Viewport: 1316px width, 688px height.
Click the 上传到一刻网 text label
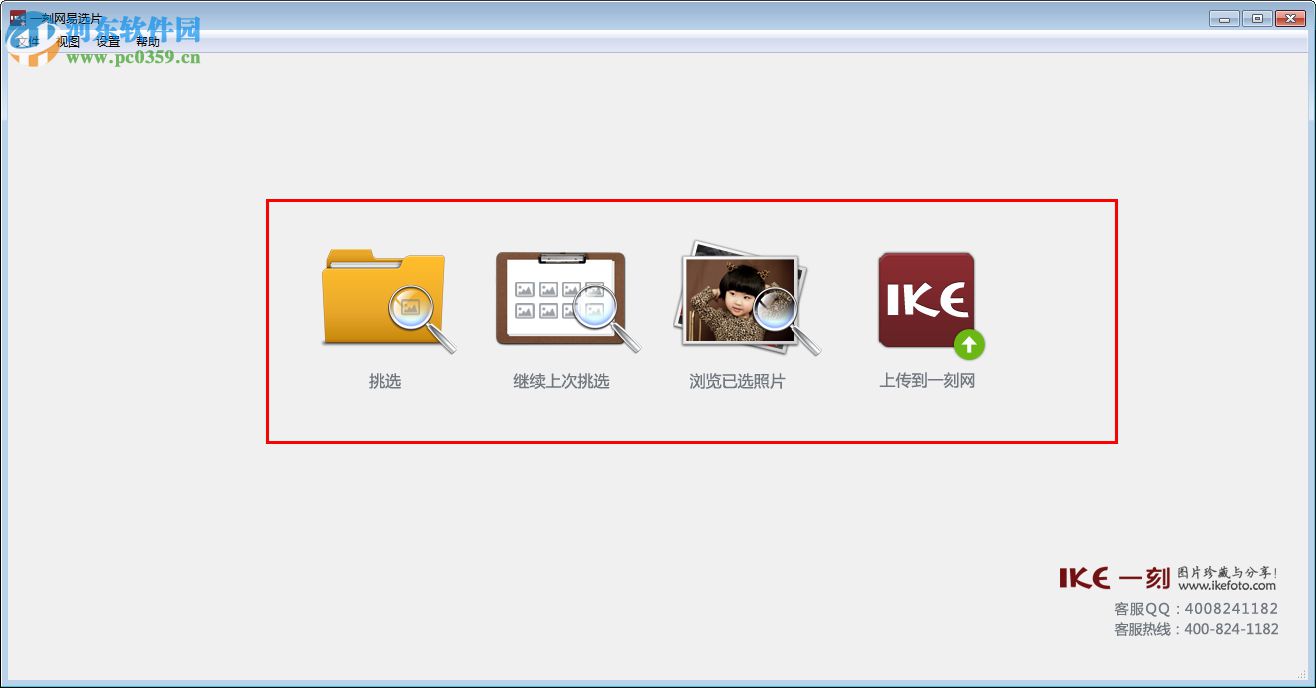tap(927, 381)
